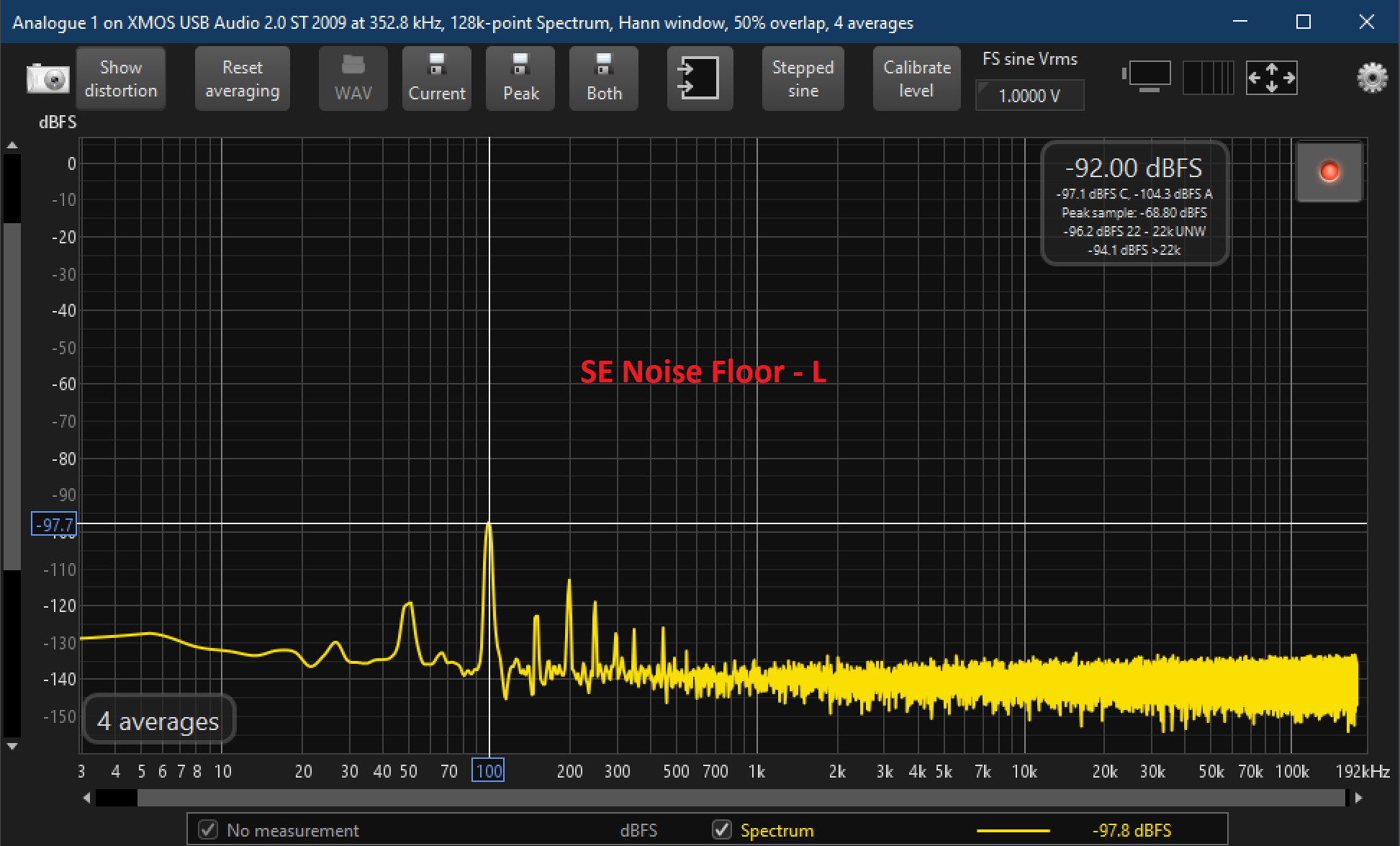Image resolution: width=1400 pixels, height=846 pixels.
Task: Click the -92.00 dBFS level readout
Action: 1134,168
